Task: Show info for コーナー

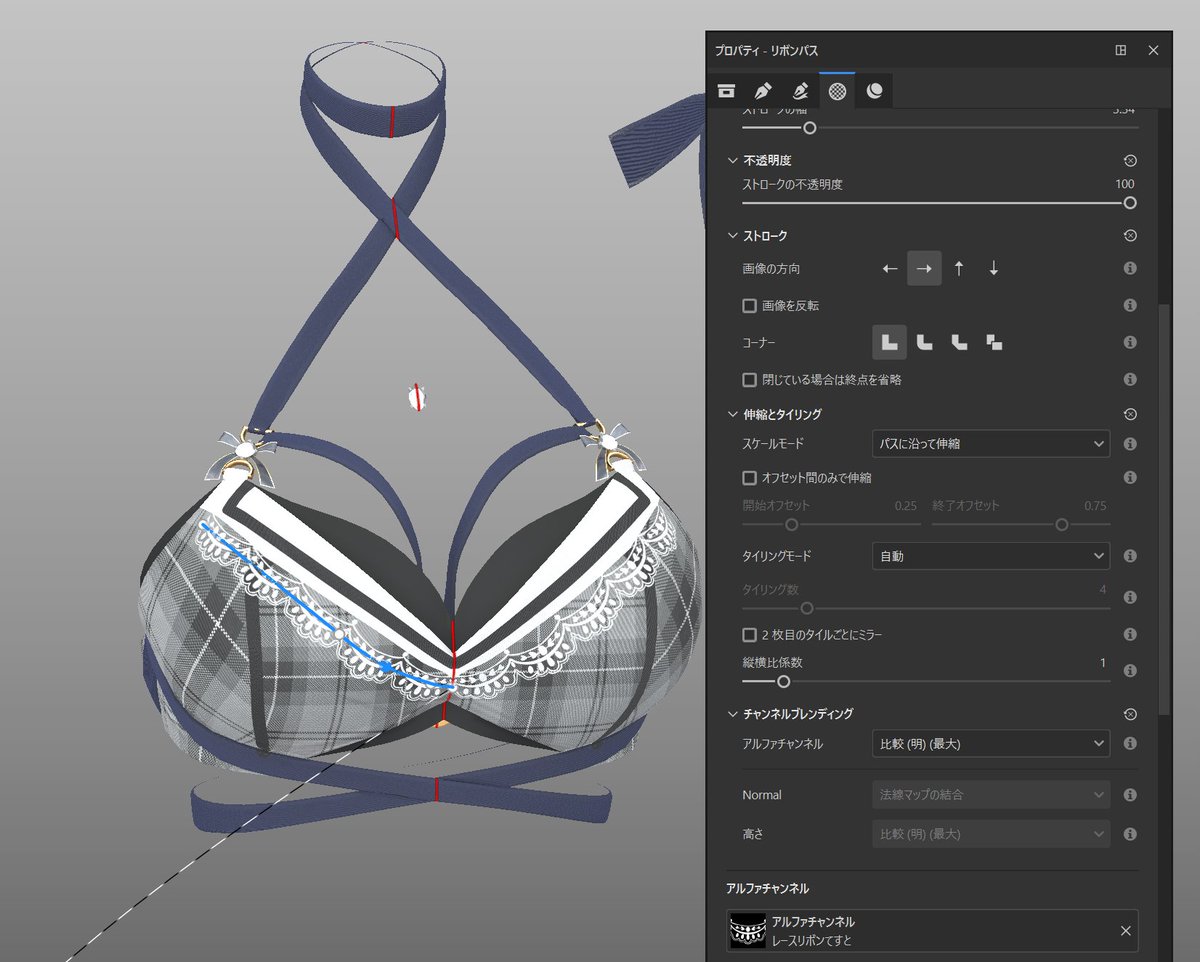Action: tap(1130, 342)
